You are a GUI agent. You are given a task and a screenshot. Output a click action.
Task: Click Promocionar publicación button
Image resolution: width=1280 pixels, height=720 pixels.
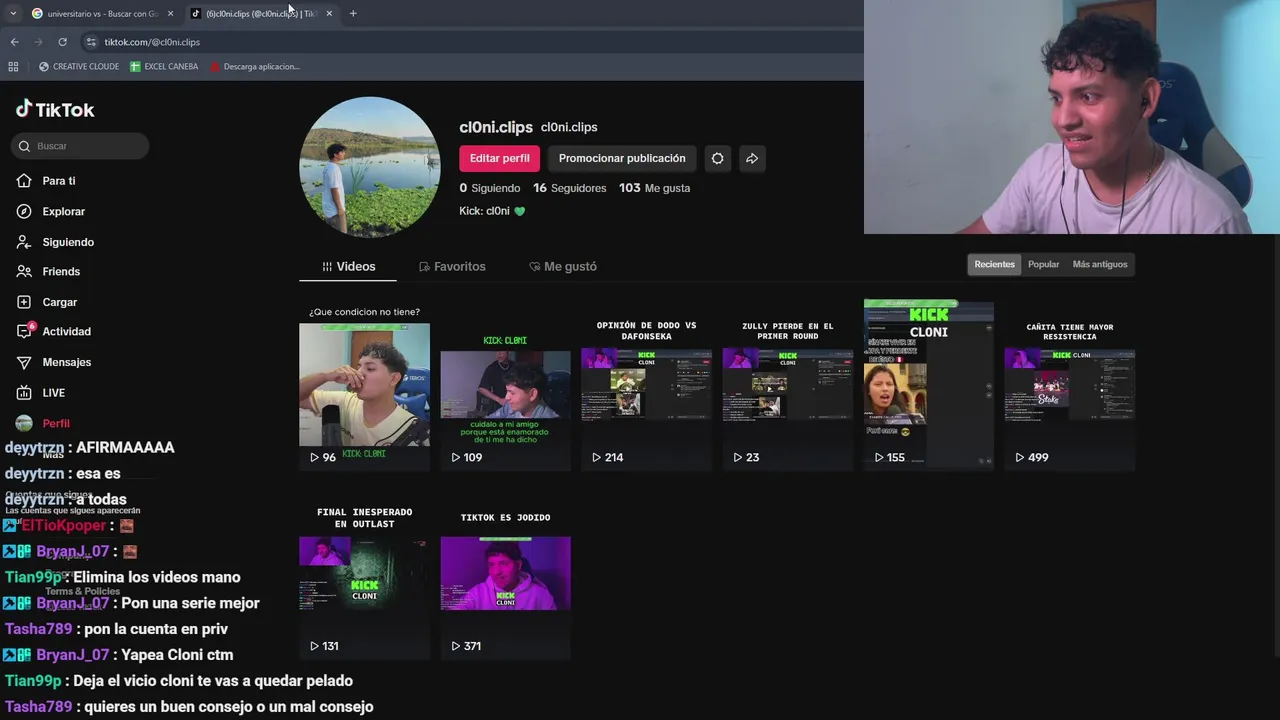coord(622,158)
